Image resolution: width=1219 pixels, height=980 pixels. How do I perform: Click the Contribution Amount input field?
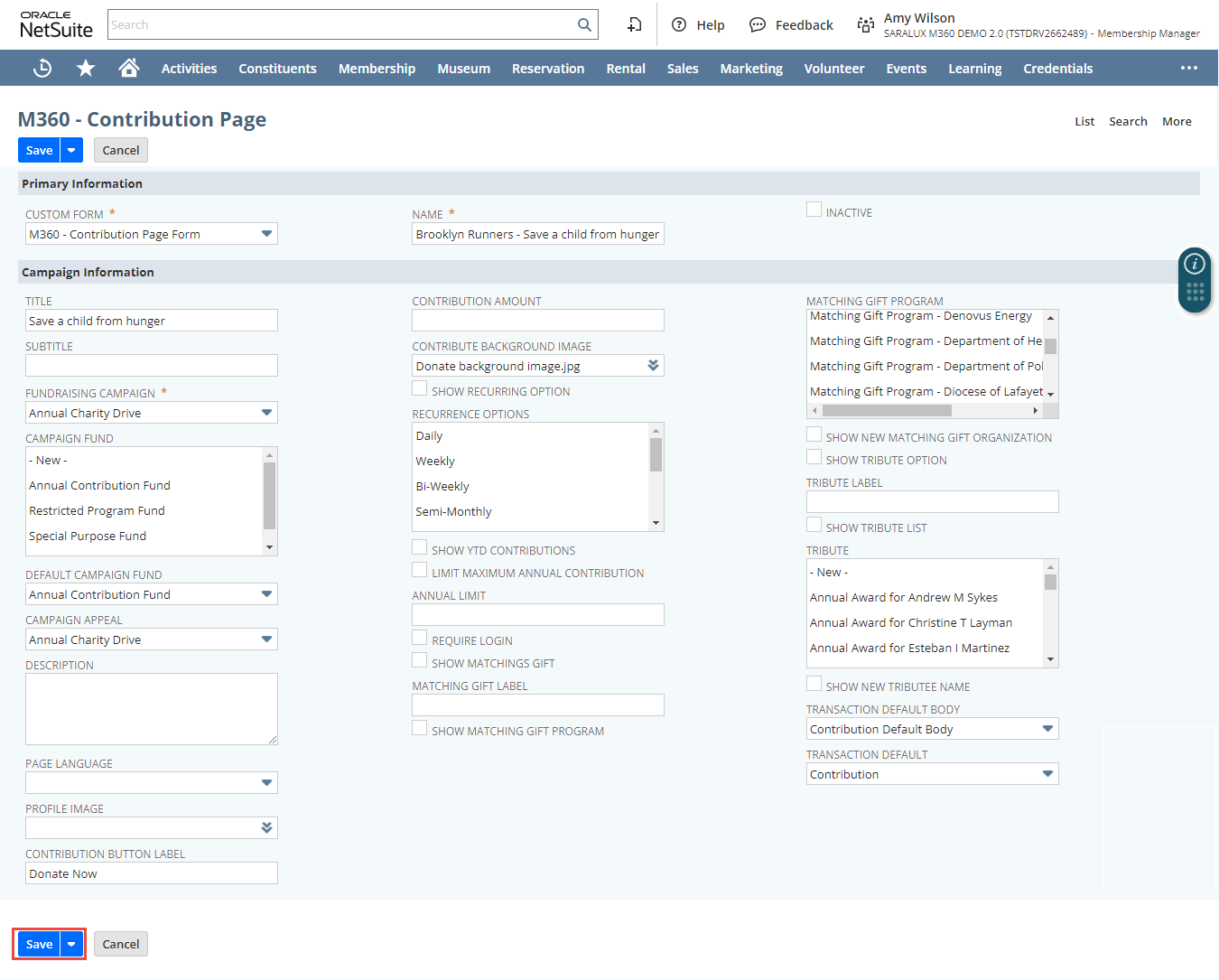[537, 321]
